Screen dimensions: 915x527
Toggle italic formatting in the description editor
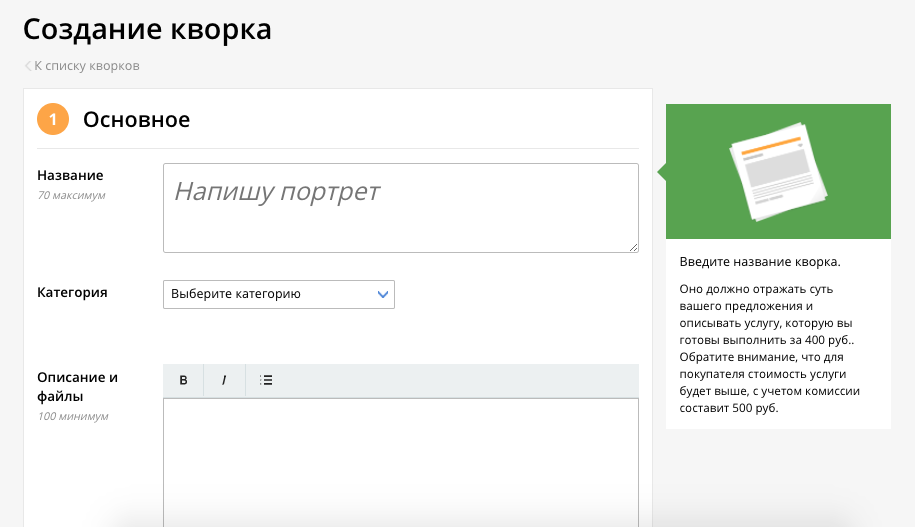pyautogui.click(x=224, y=380)
